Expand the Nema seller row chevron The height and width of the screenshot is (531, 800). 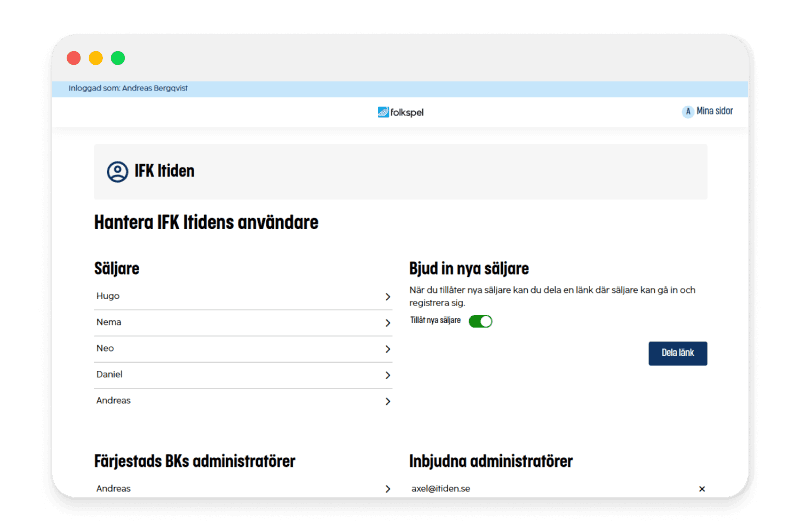(x=388, y=323)
